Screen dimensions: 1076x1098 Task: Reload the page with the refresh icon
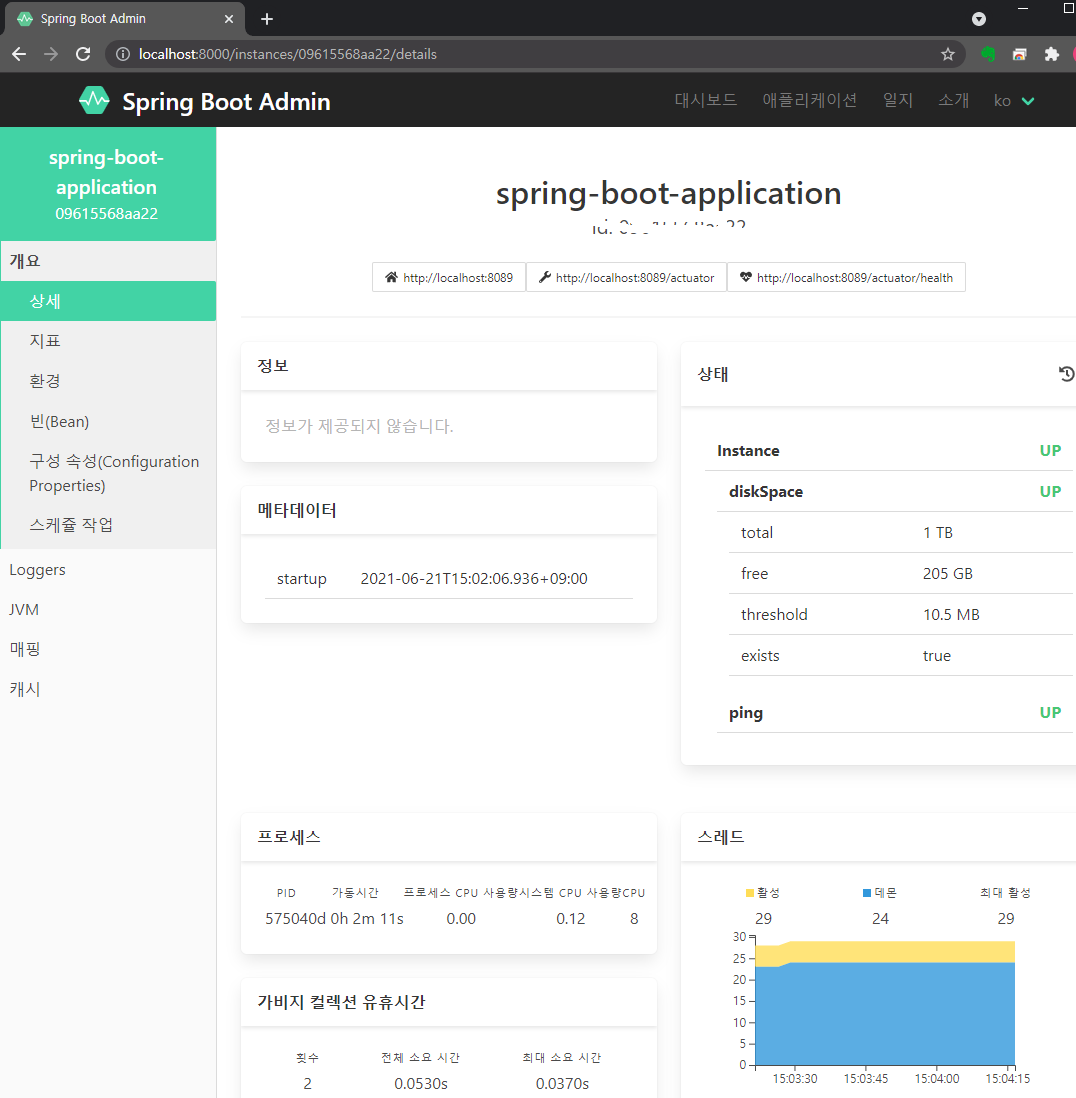pos(83,54)
